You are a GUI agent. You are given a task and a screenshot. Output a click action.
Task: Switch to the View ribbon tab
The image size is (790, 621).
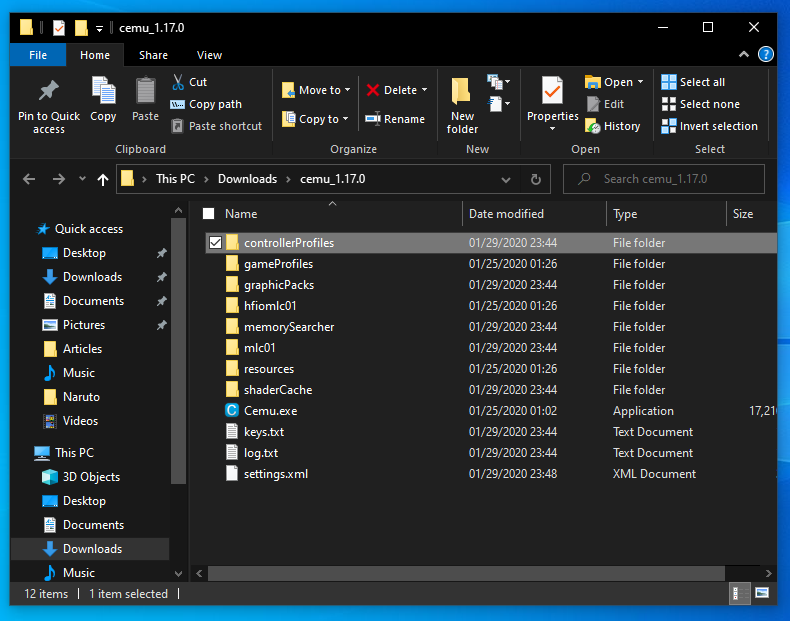209,55
